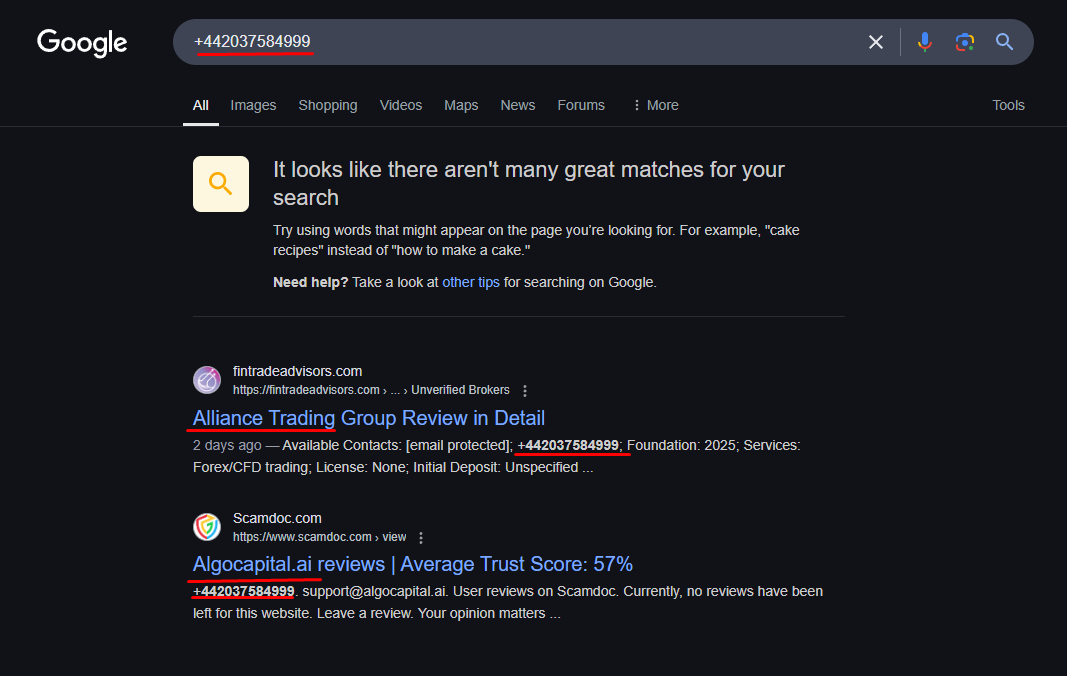This screenshot has width=1067, height=676.
Task: Click the Scamdoc.com shield favicon
Action: click(207, 527)
